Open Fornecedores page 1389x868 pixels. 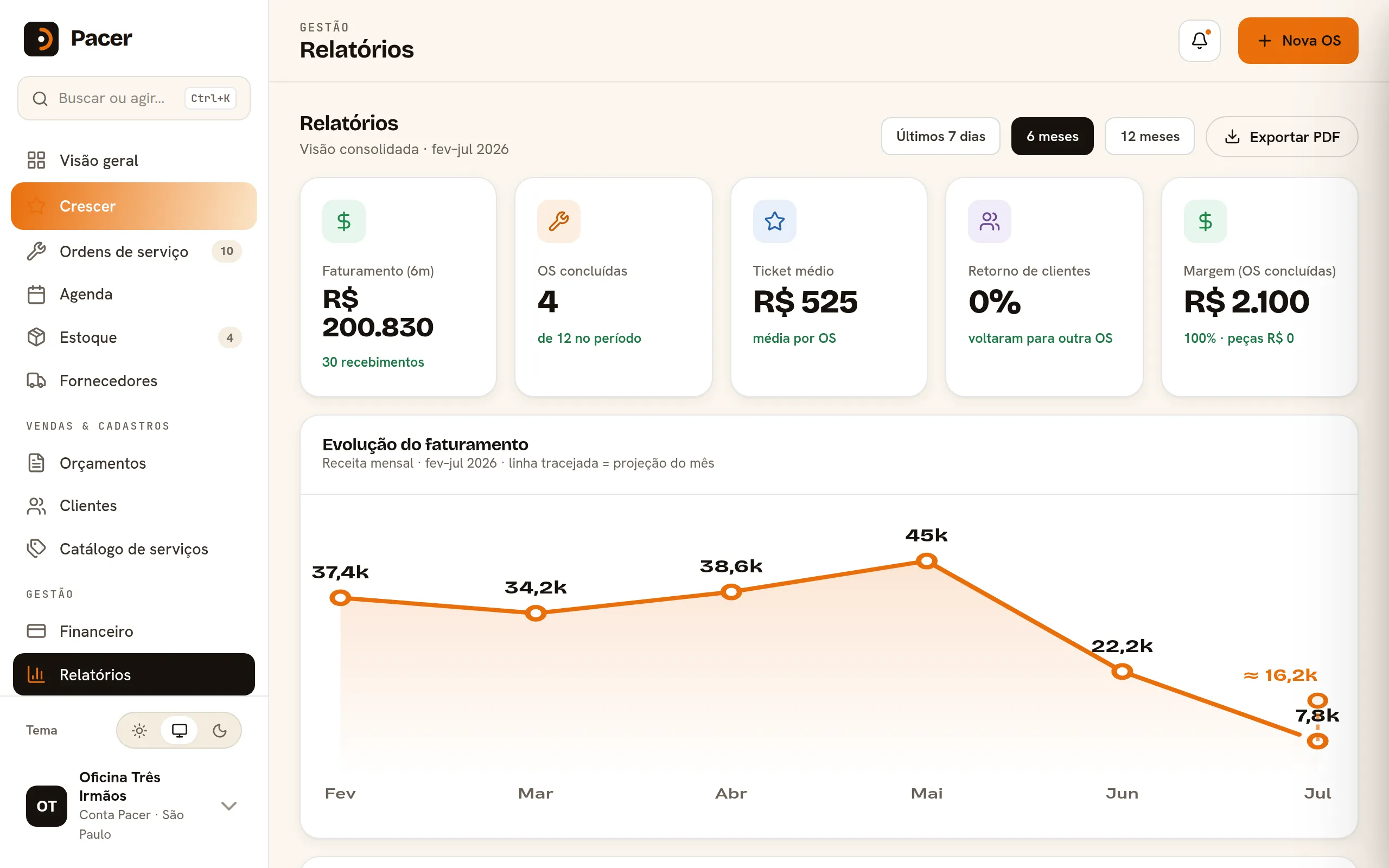click(133, 381)
